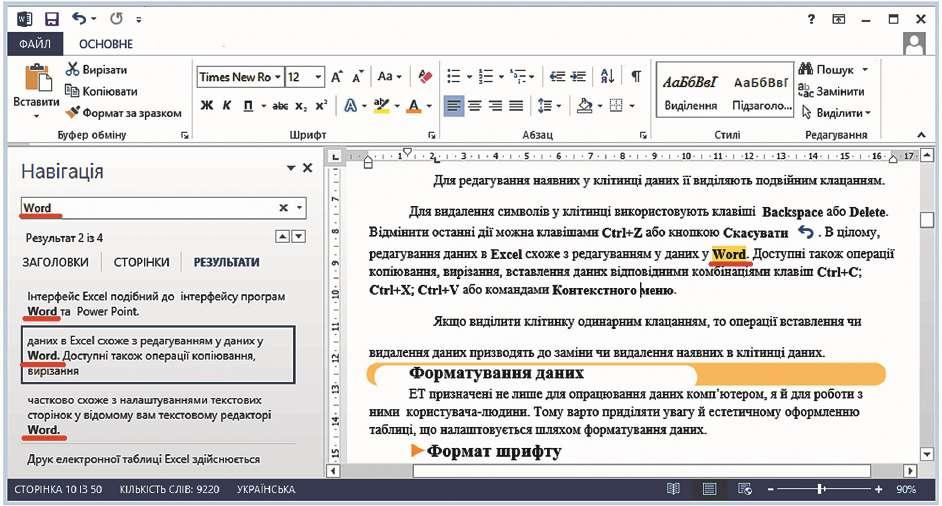
Task: Click the zoom slider handle
Action: pyautogui.click(x=820, y=489)
